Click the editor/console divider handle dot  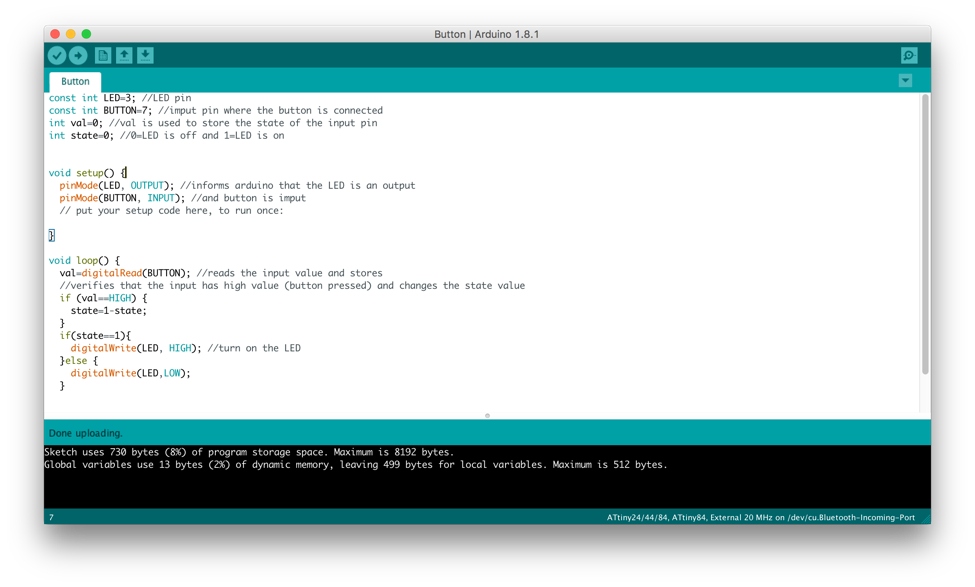tap(488, 415)
